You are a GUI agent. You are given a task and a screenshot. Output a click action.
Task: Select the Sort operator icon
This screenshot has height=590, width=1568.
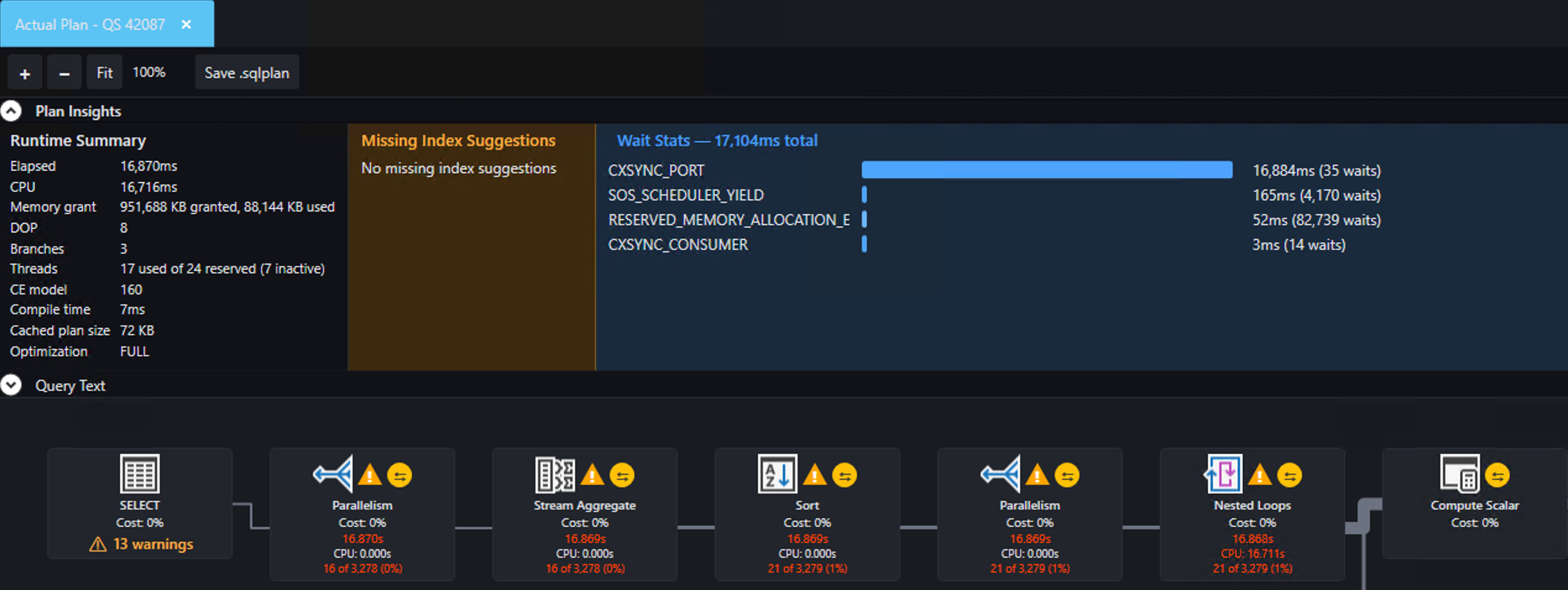pos(777,475)
